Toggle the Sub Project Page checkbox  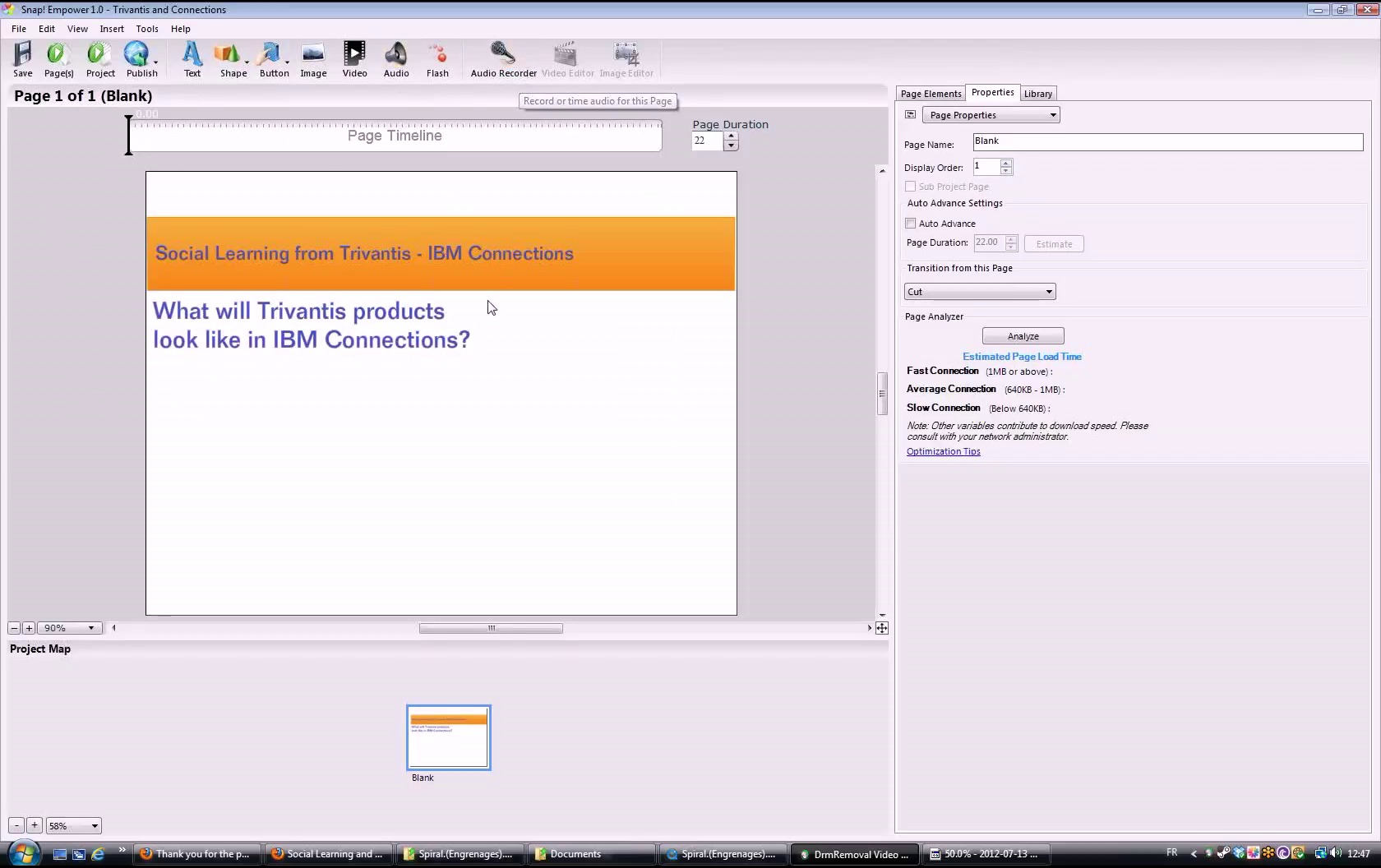(x=910, y=187)
